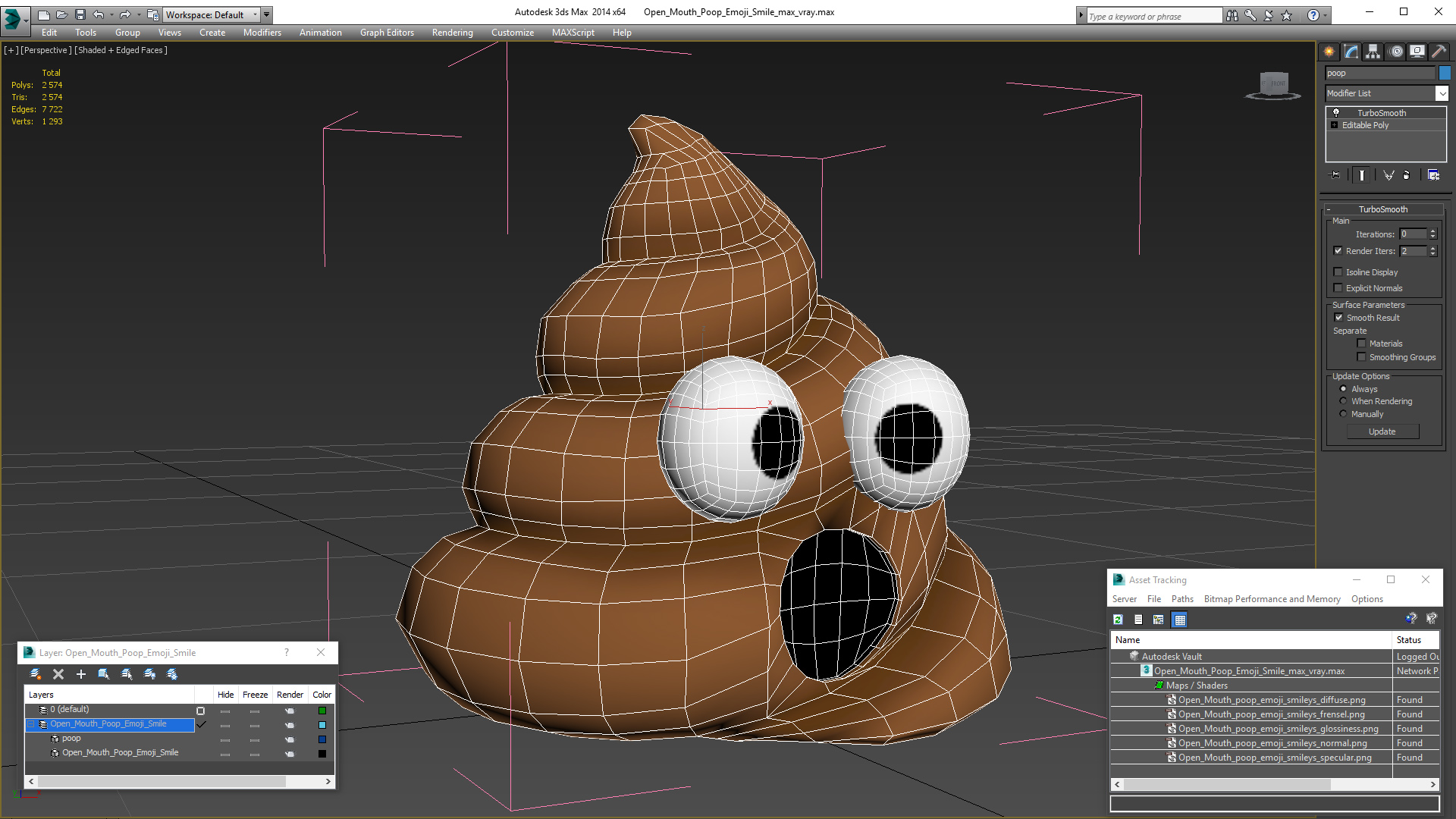The image size is (1456, 819).
Task: Open the Modify command panel tab
Action: coord(1351,52)
